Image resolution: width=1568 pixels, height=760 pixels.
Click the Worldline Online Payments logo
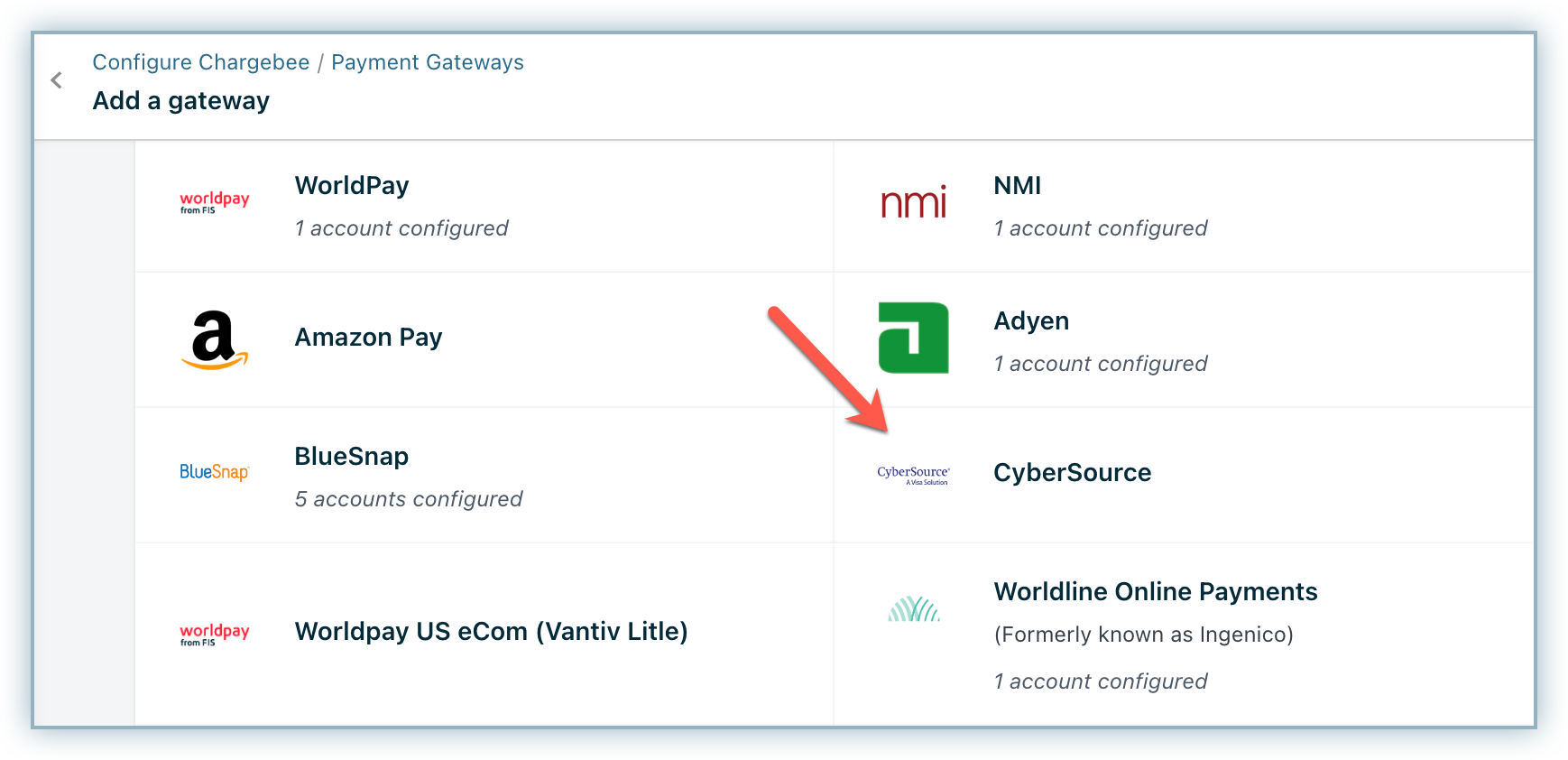pos(913,609)
